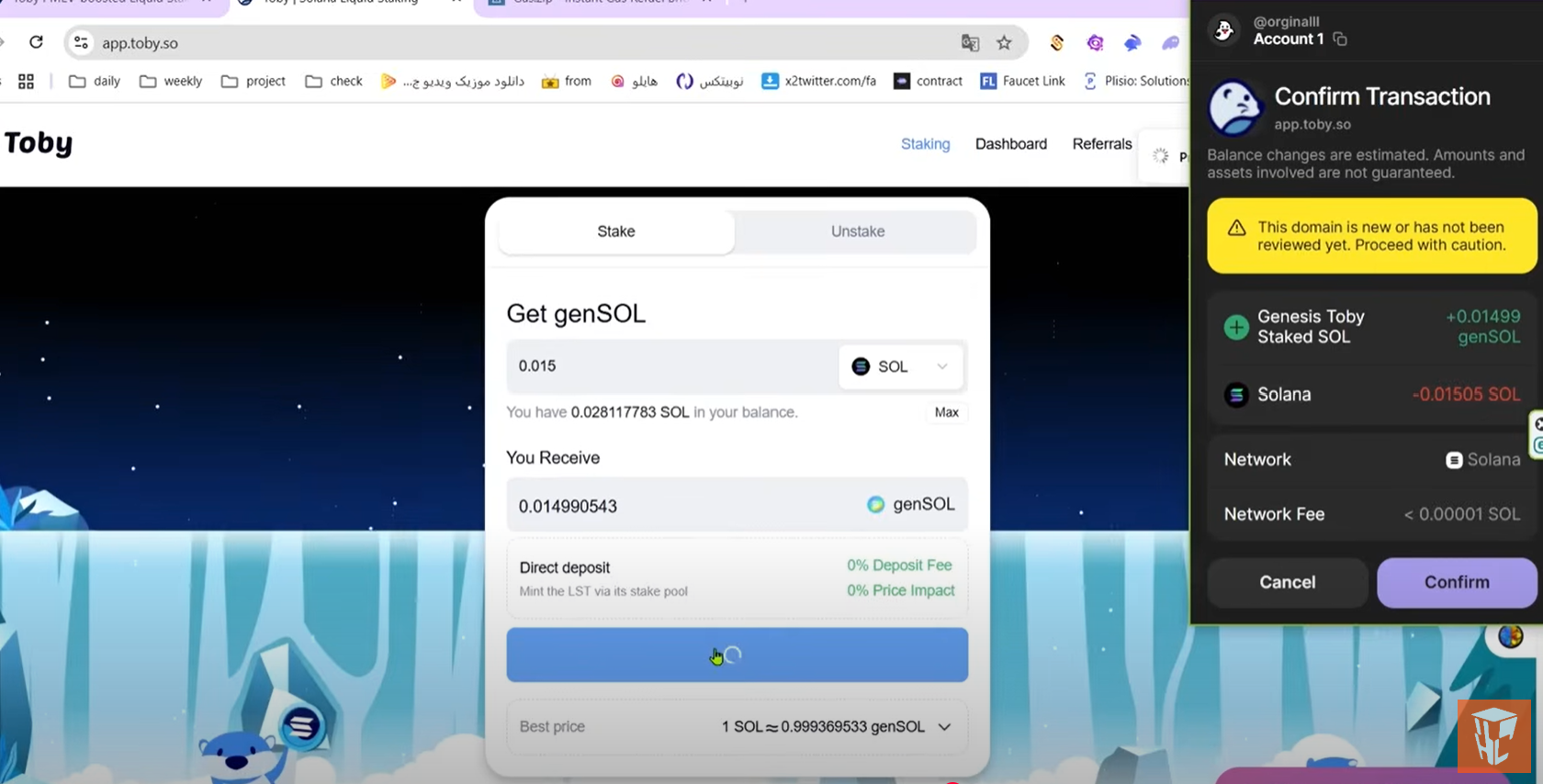
Task: Open the weekly bookmarks folder
Action: (171, 81)
